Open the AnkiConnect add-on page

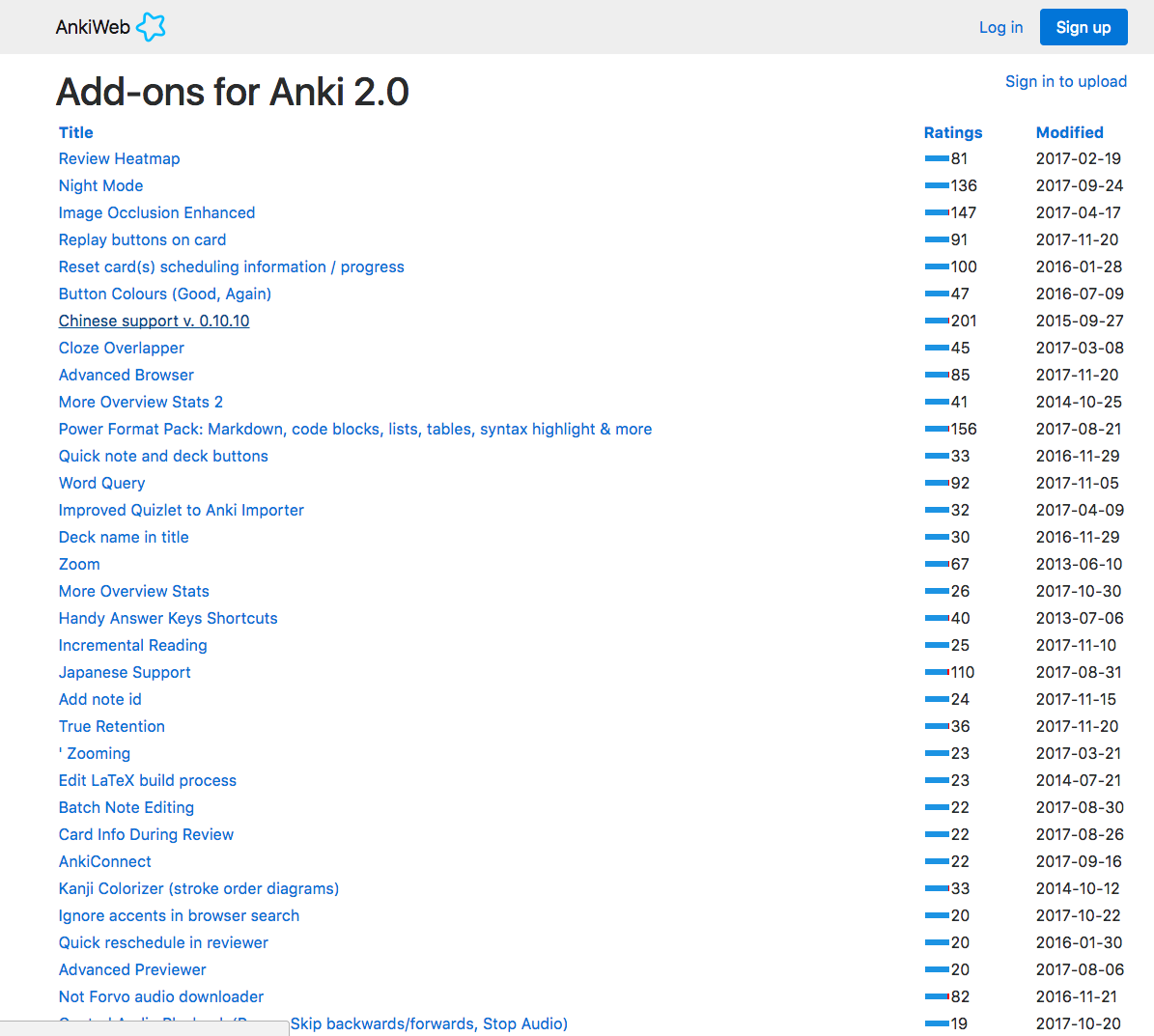(x=104, y=861)
